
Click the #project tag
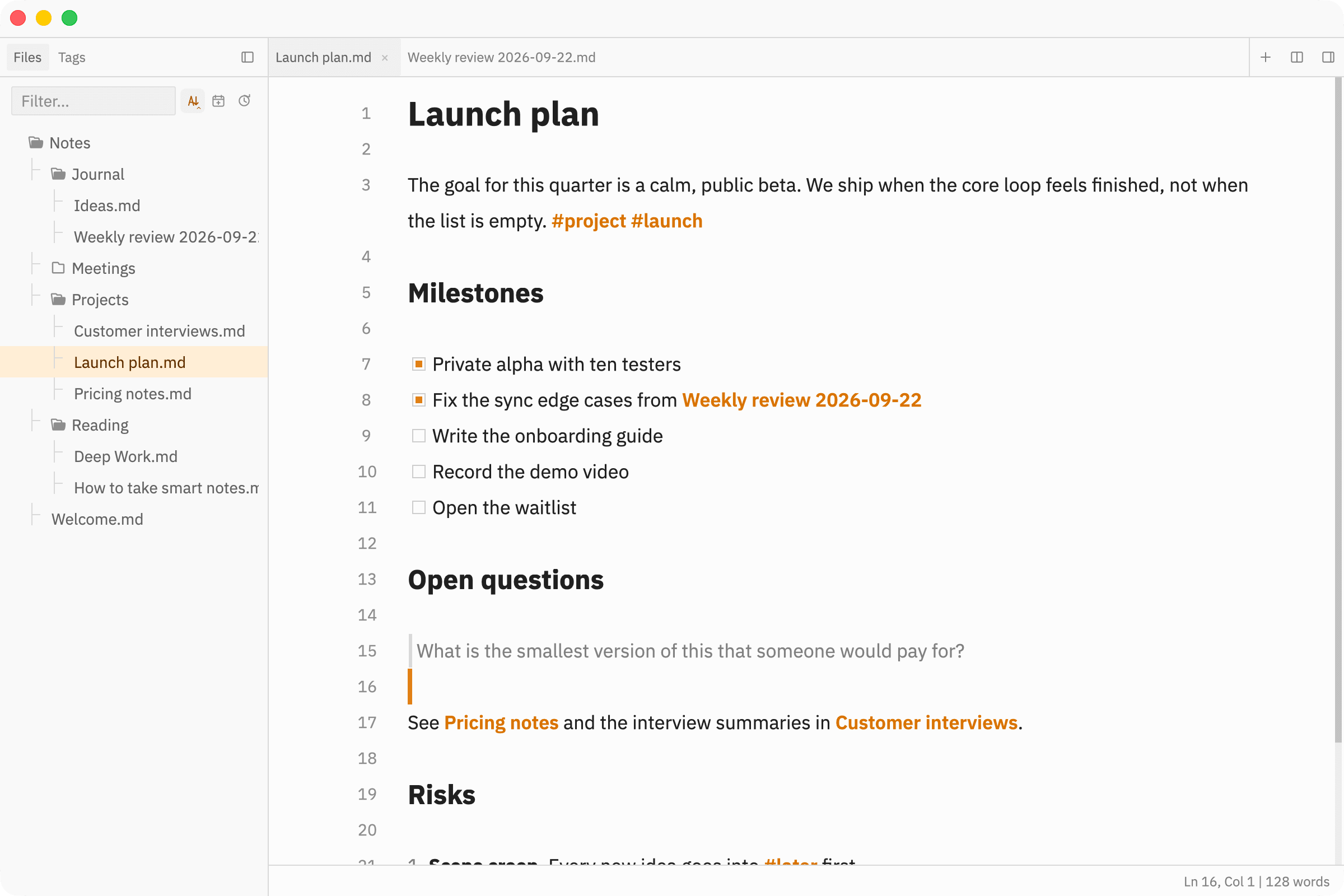[589, 221]
